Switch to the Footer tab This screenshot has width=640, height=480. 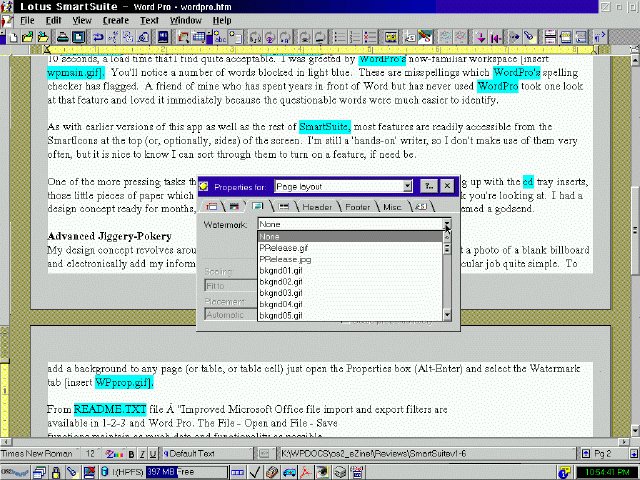[x=357, y=207]
